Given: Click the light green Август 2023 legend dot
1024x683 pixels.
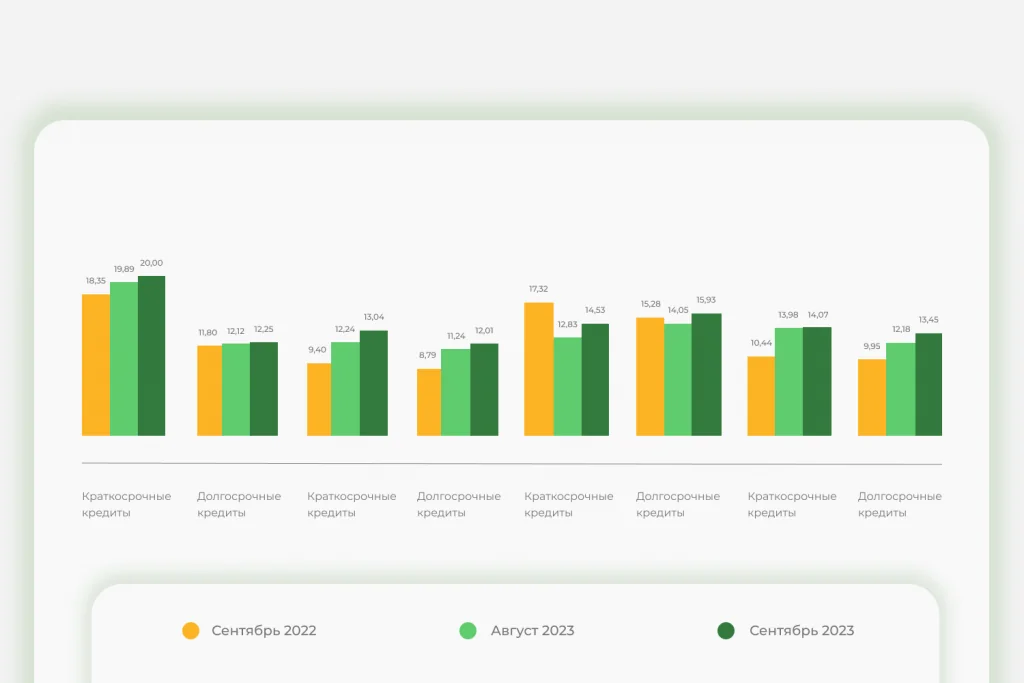Looking at the screenshot, I should coord(468,631).
